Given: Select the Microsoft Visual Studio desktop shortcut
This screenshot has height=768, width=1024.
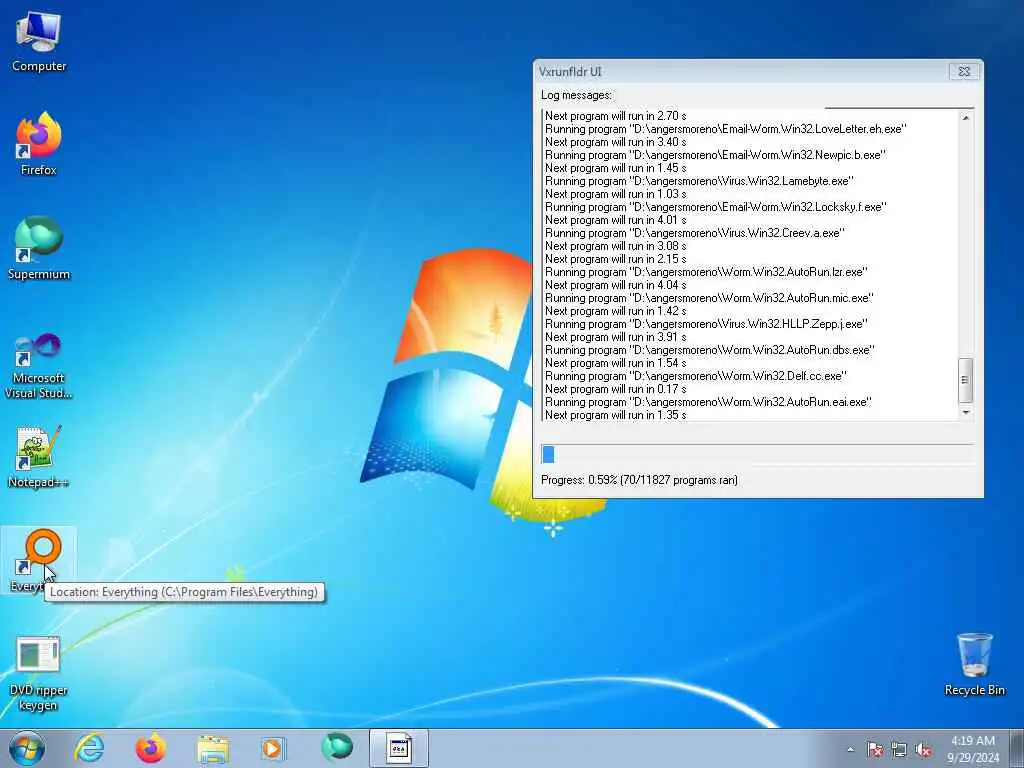Looking at the screenshot, I should click(39, 366).
